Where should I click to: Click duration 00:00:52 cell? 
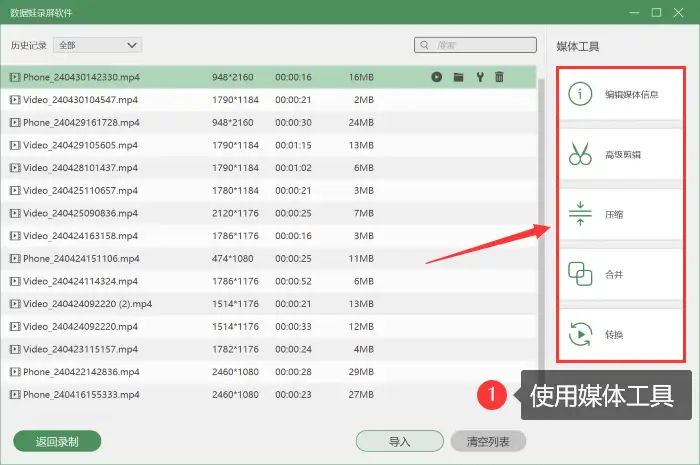(x=293, y=282)
